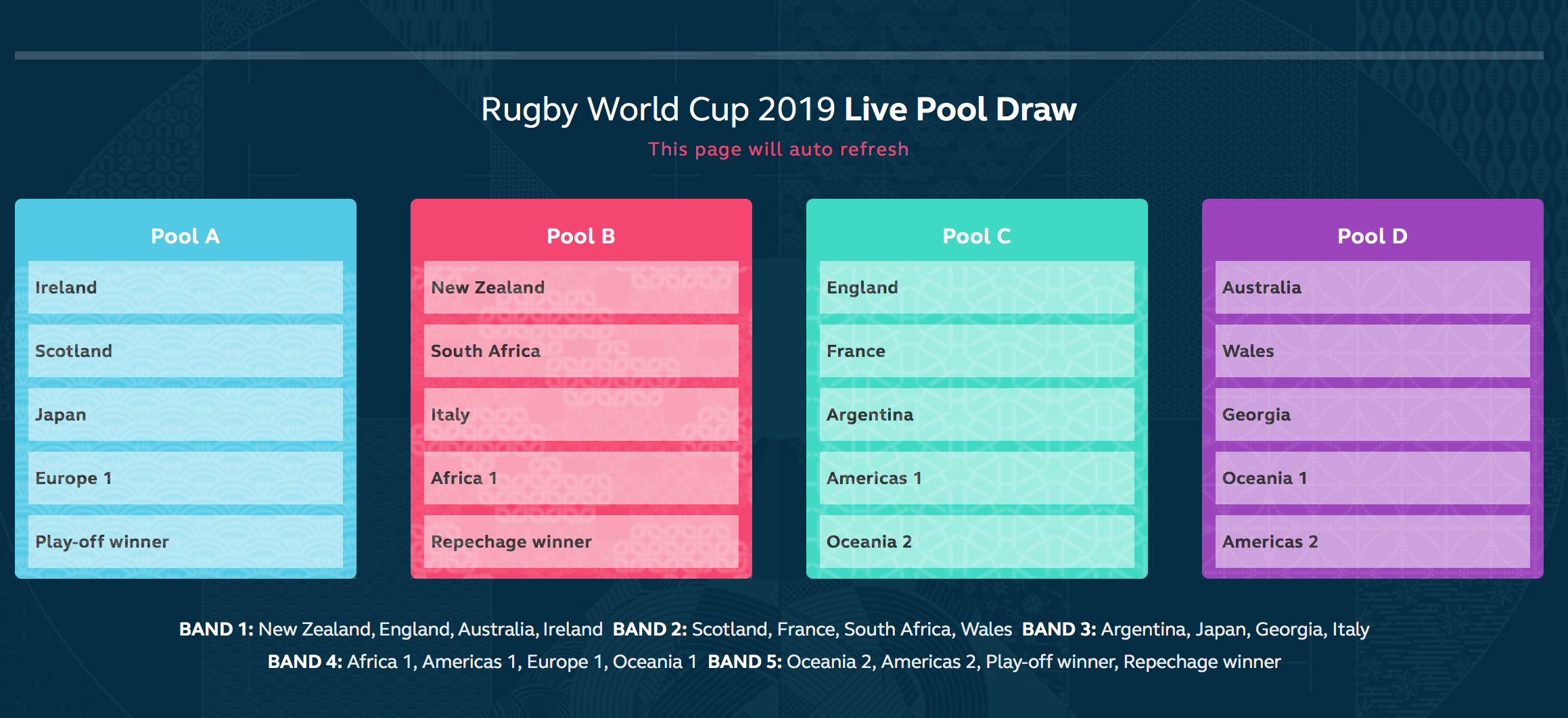
Task: Click the Japan row in Pool A
Action: click(185, 414)
